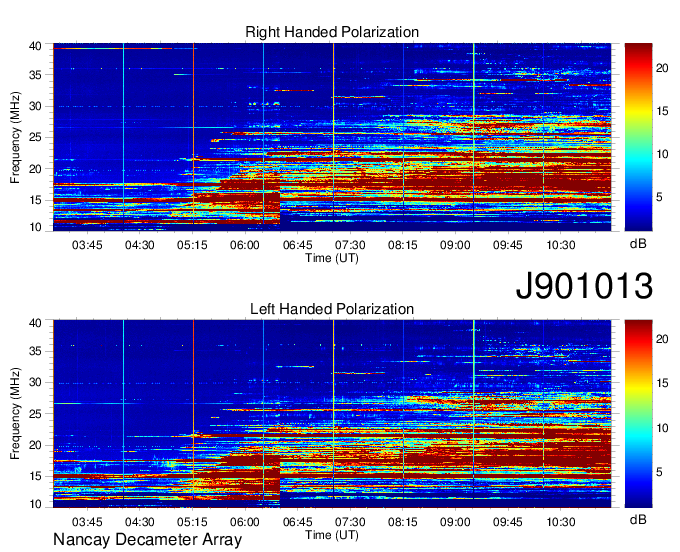680x552 pixels.
Task: Click 10 MHz tick on Right Handed frequency axis
Action: [35, 227]
